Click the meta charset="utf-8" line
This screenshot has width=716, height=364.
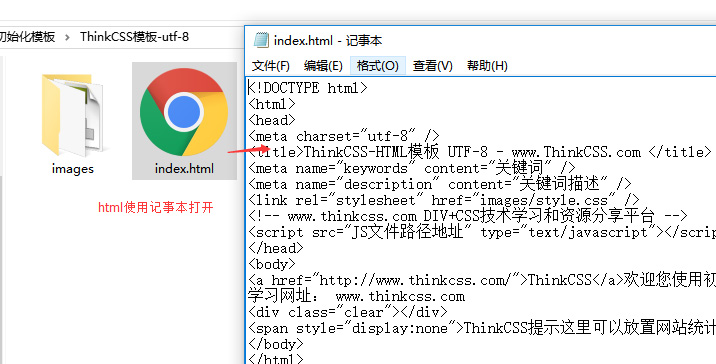pyautogui.click(x=343, y=136)
